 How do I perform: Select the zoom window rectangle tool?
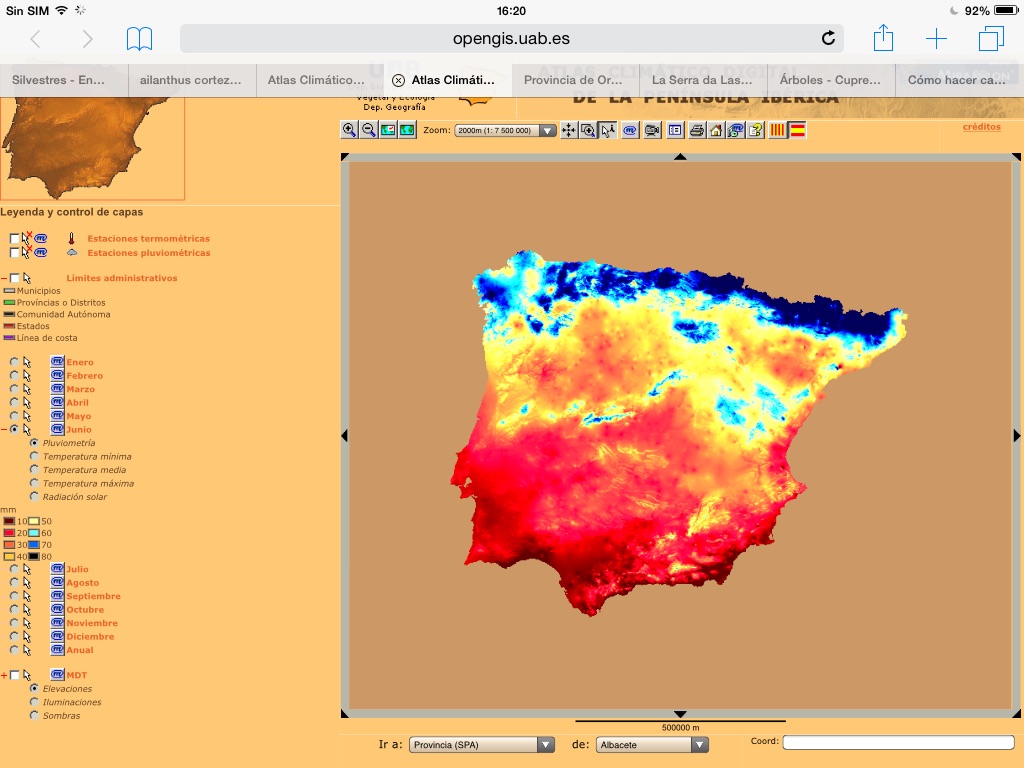pyautogui.click(x=588, y=130)
